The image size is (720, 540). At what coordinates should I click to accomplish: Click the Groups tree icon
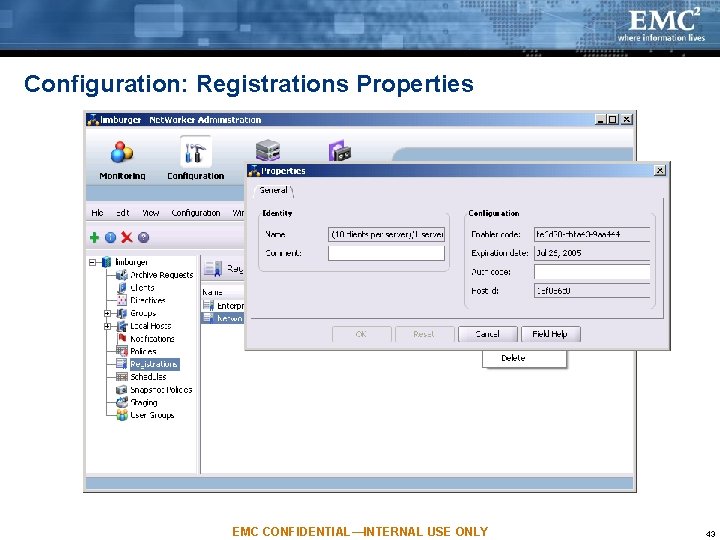click(122, 313)
